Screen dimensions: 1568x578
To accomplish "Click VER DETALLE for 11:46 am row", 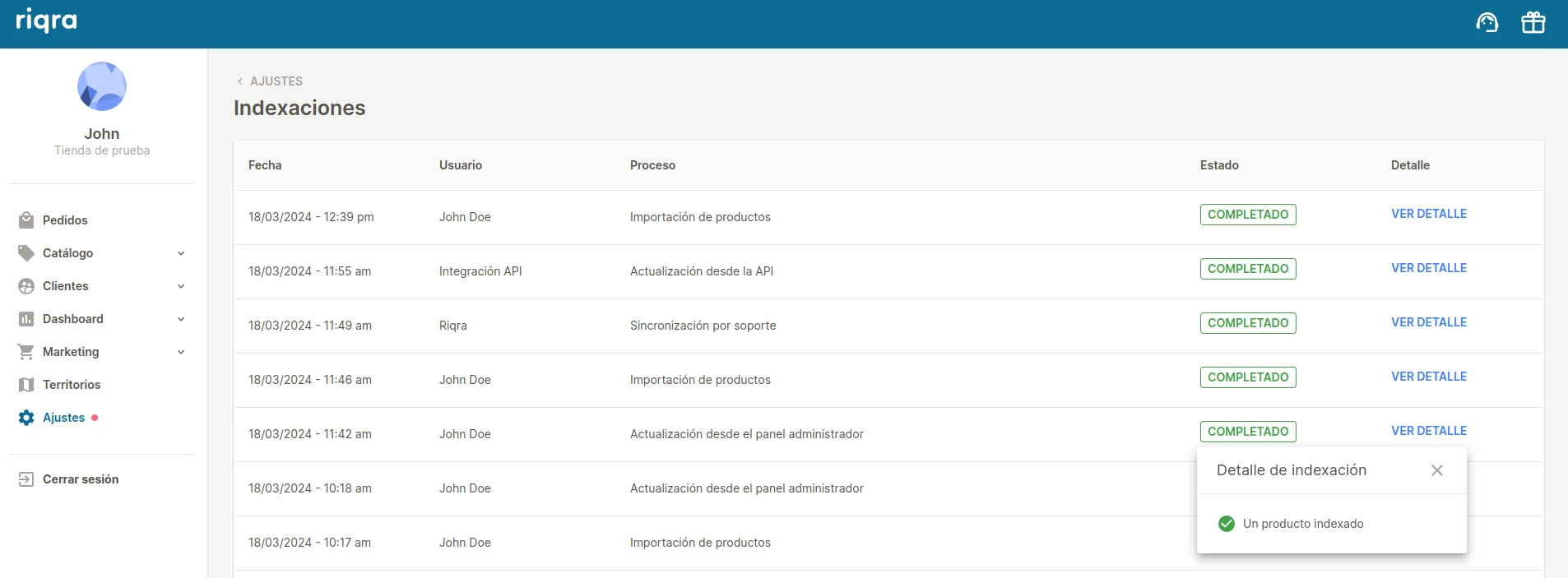I will (x=1429, y=377).
